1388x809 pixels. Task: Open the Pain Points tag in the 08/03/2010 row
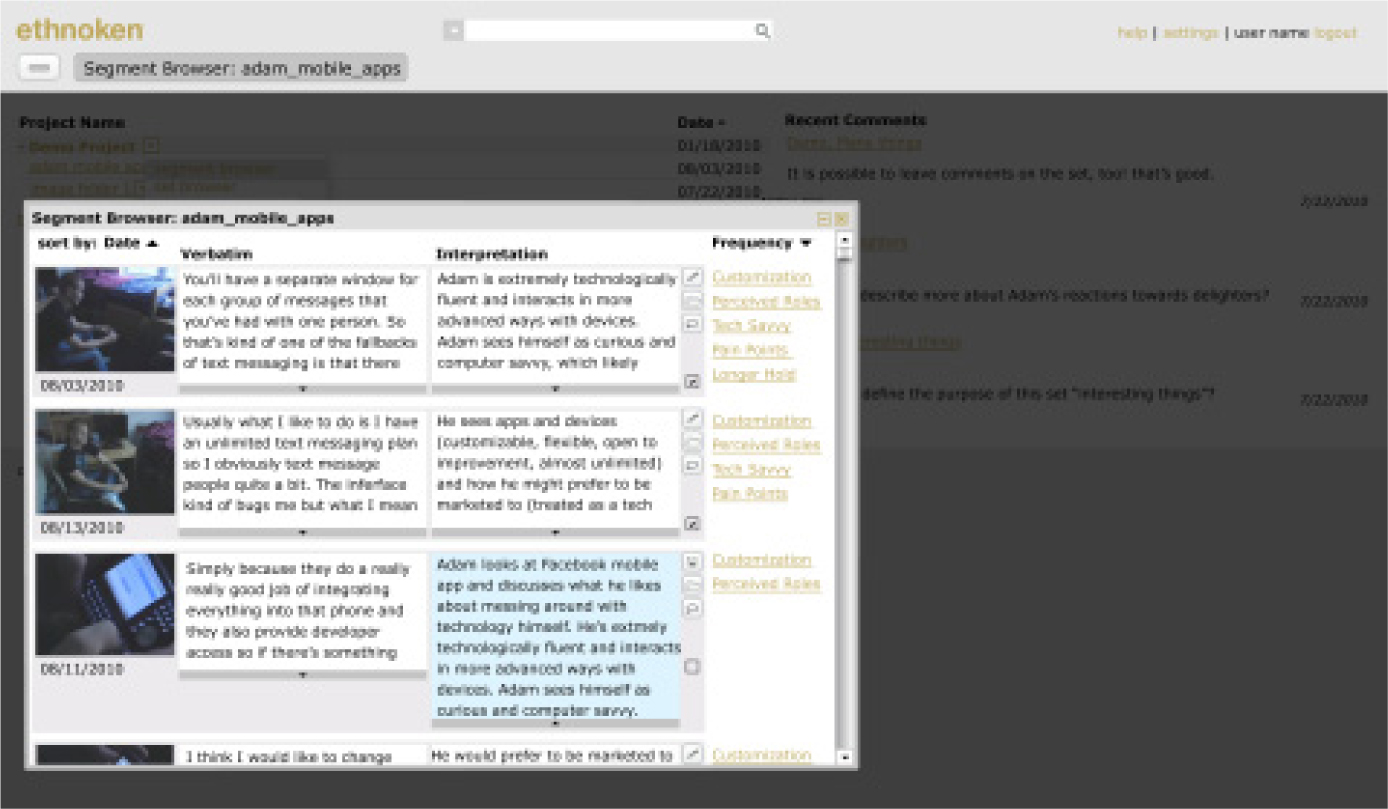752,350
